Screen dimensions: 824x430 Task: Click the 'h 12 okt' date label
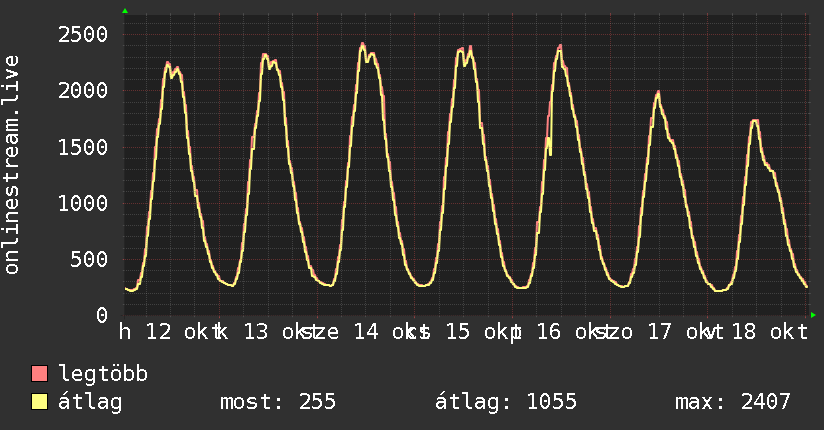170,332
